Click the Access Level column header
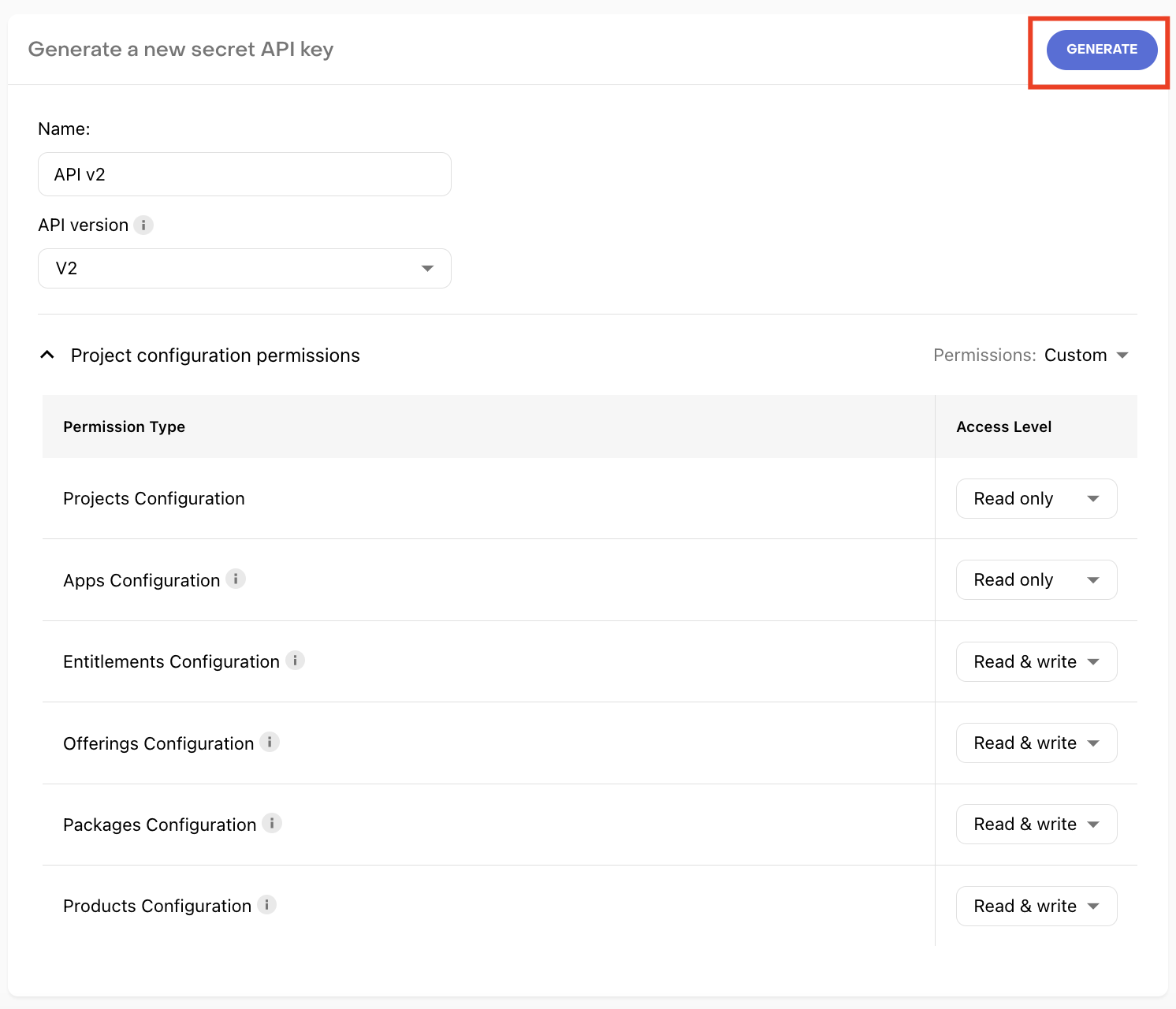1176x1009 pixels. coord(1003,426)
